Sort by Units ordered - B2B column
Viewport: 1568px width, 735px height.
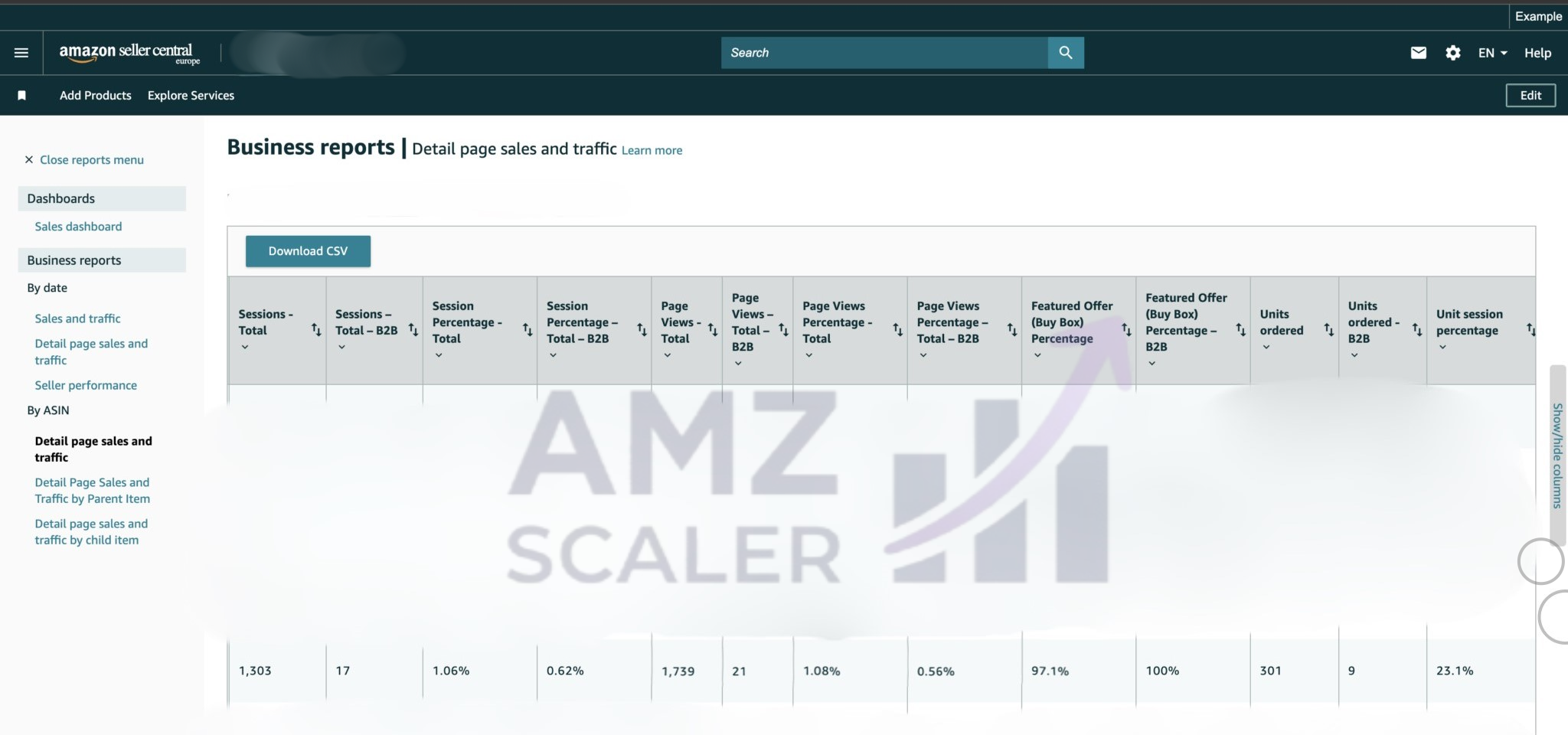tap(1417, 330)
